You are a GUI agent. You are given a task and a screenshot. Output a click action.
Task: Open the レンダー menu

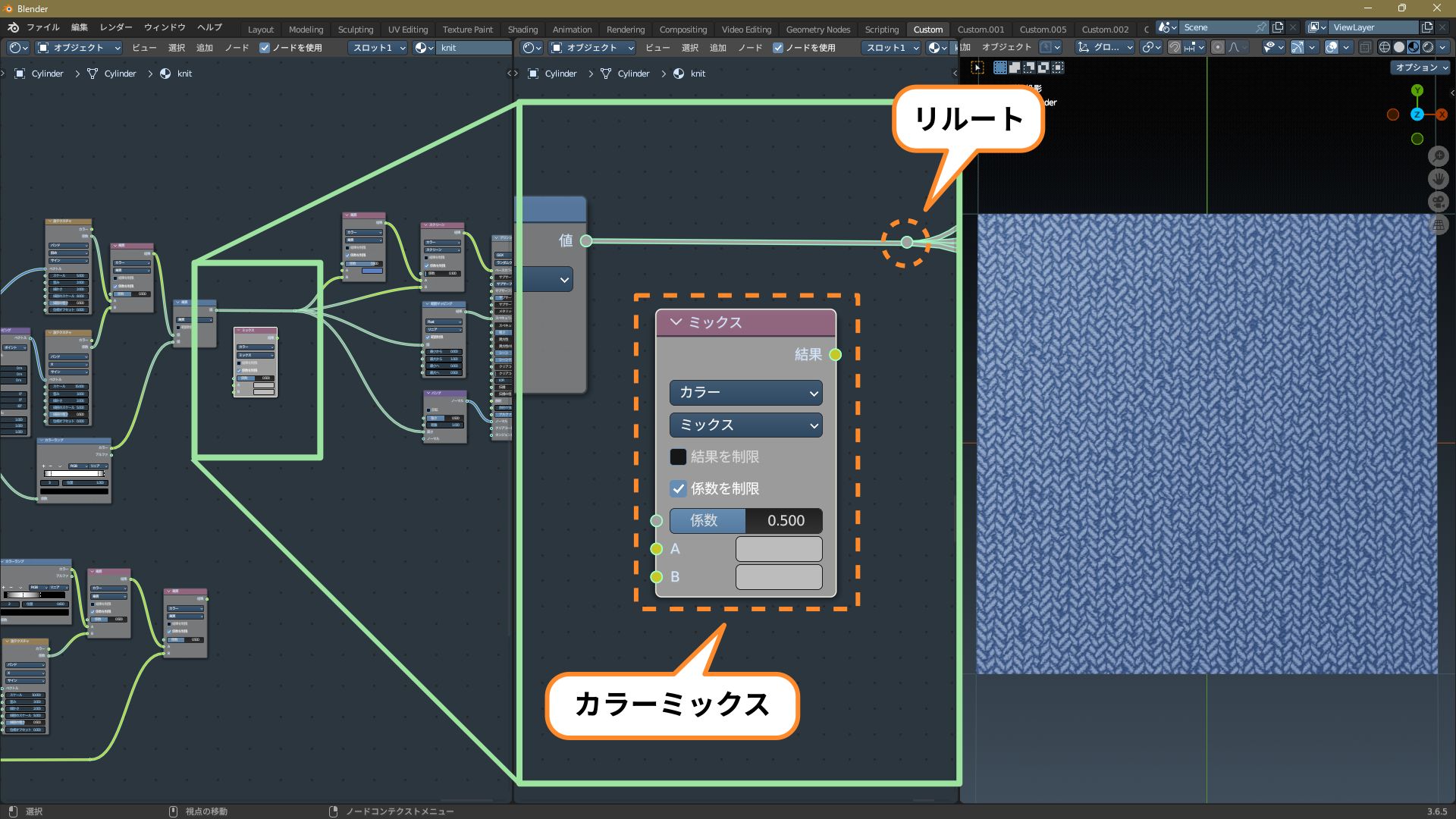pos(116,27)
